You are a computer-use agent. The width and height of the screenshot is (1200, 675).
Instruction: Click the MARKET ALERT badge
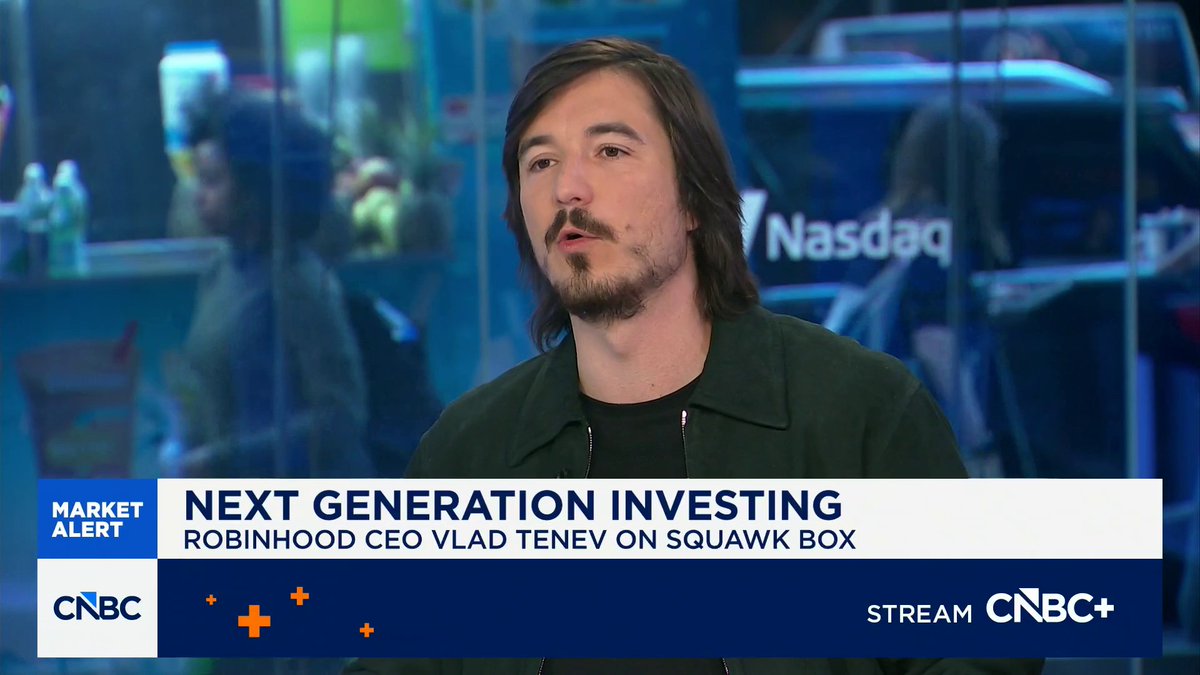point(97,519)
